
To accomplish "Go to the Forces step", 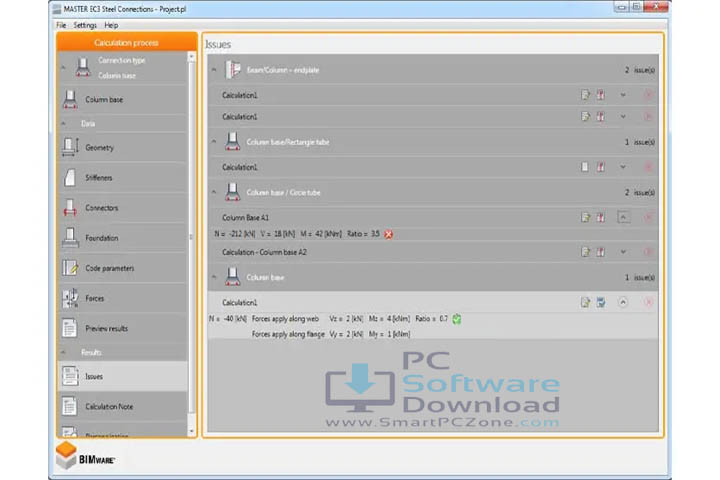I will [x=123, y=298].
